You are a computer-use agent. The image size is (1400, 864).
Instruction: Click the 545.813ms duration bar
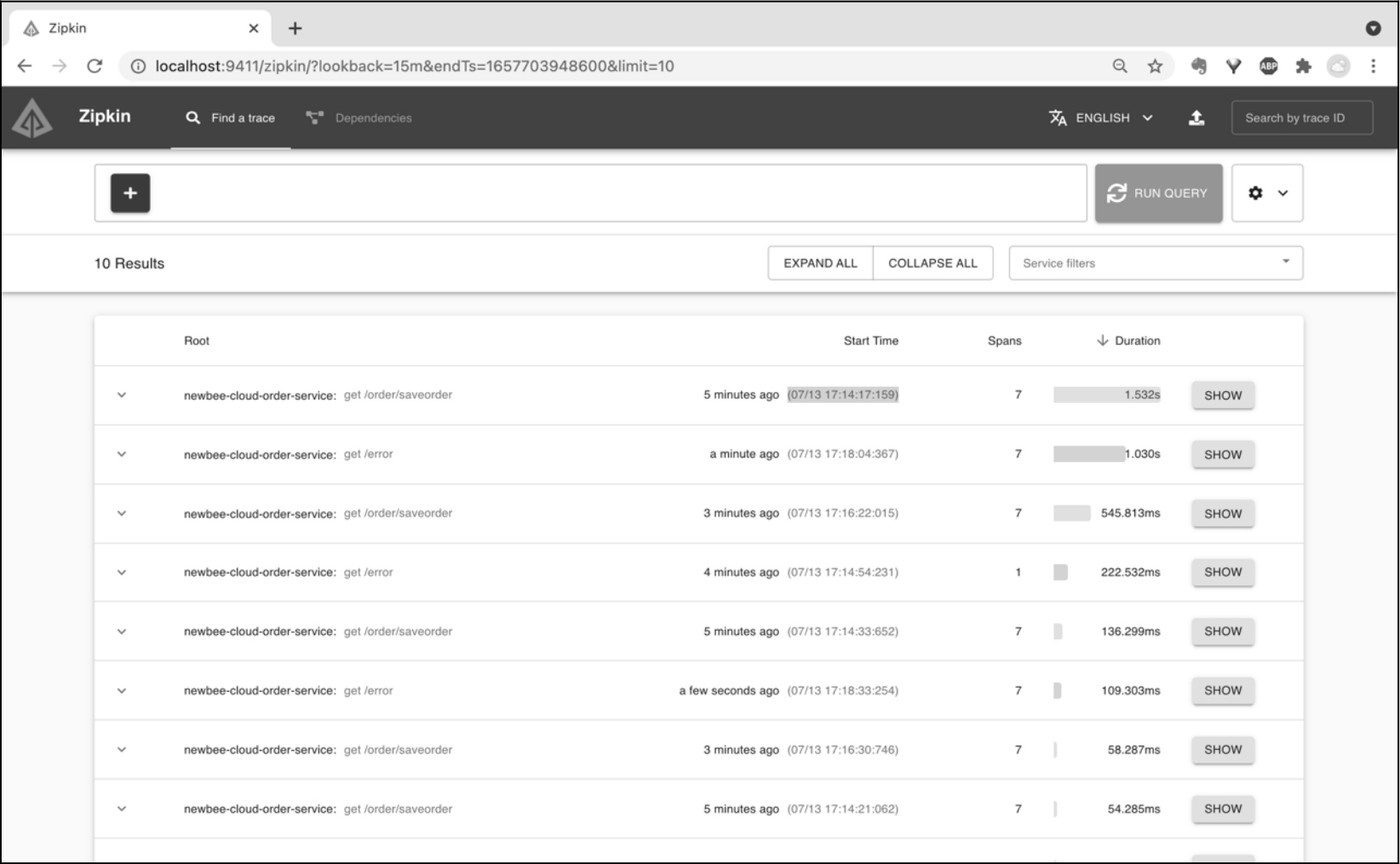click(x=1072, y=513)
